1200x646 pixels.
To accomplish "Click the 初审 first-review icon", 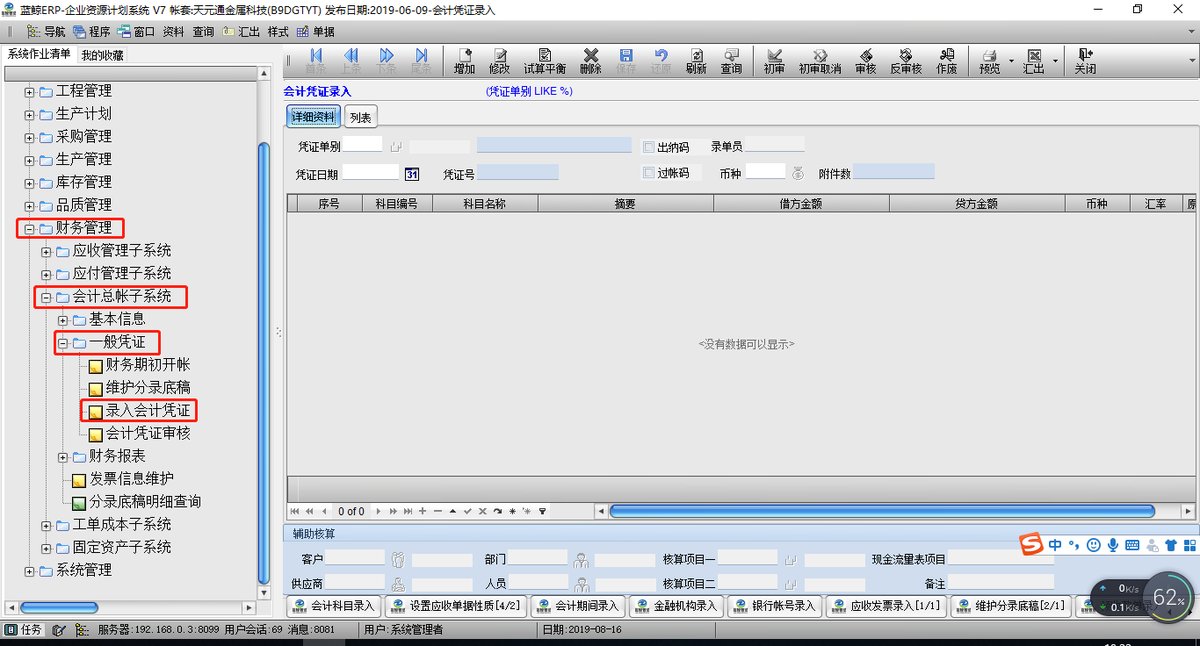I will [x=774, y=61].
